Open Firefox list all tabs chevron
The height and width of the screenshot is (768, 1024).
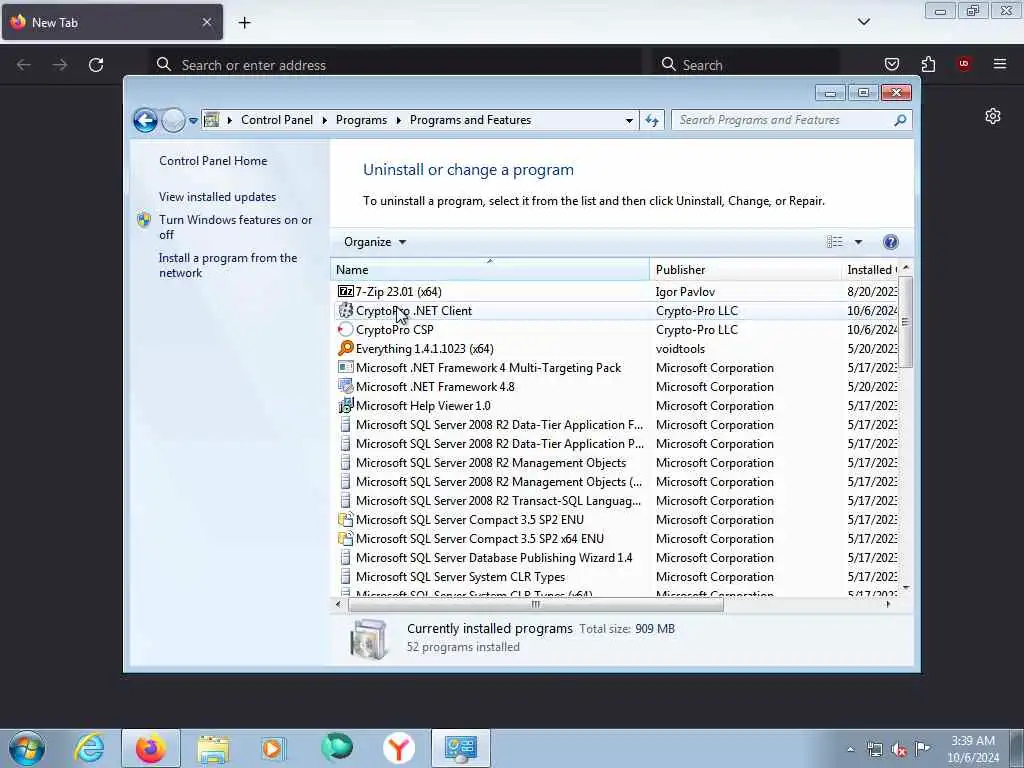point(863,22)
